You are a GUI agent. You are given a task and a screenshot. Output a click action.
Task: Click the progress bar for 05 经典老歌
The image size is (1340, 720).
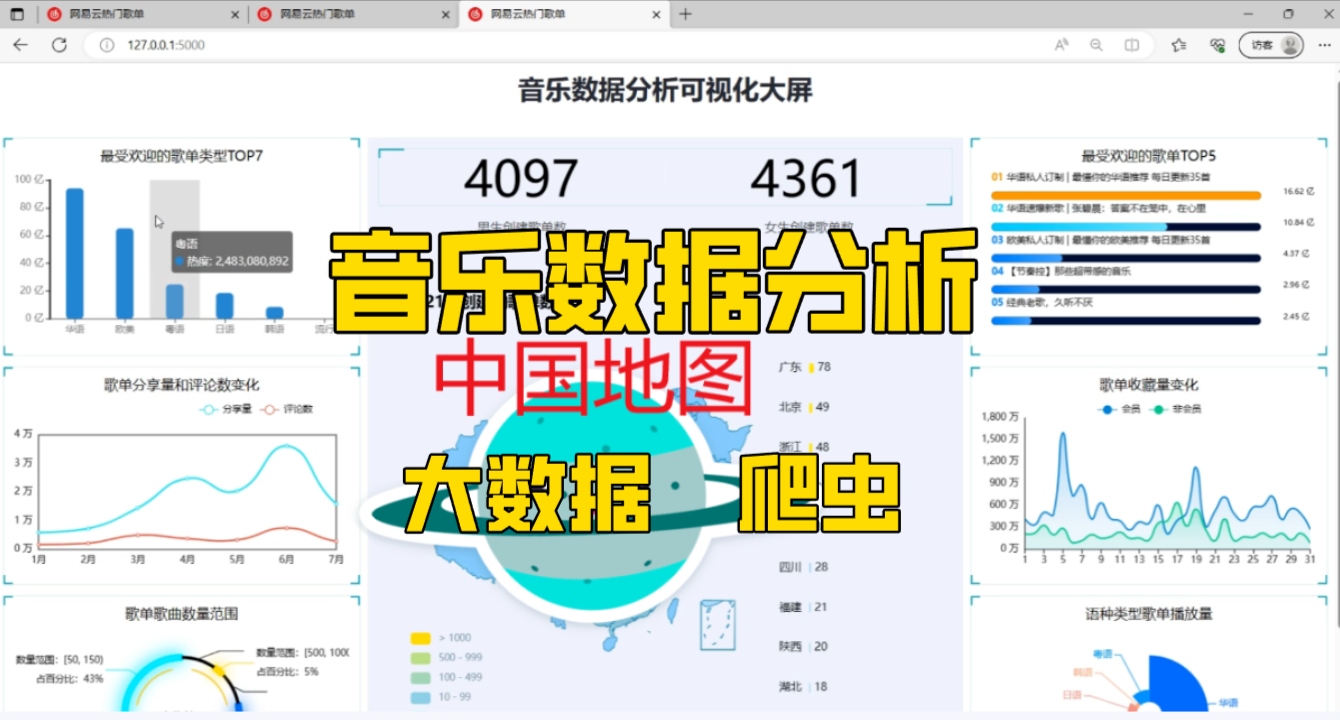click(x=1126, y=320)
